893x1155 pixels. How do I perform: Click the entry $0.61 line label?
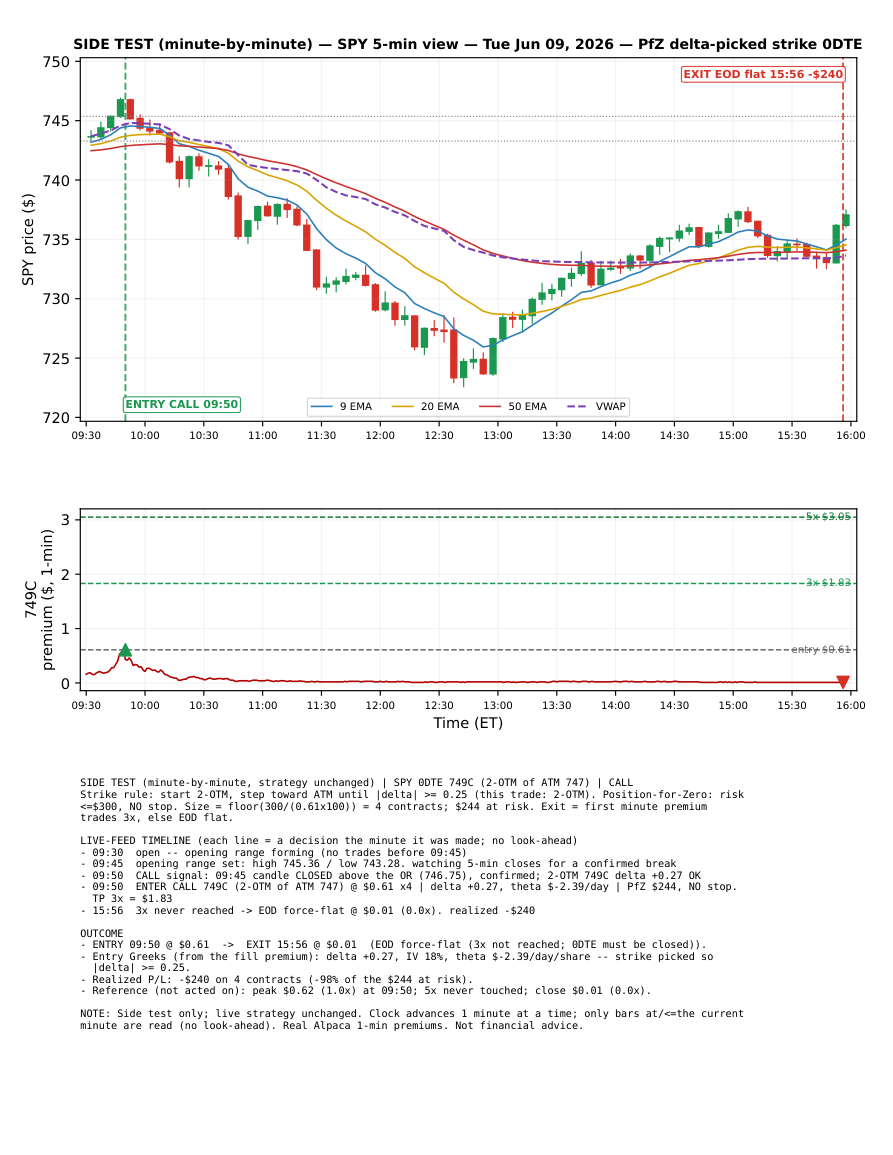[x=821, y=650]
